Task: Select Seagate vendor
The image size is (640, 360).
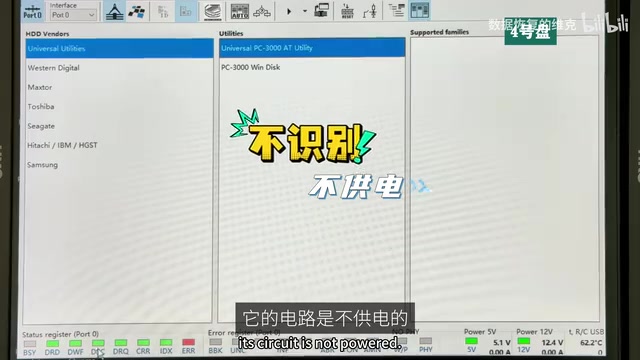Action: [x=120, y=126]
